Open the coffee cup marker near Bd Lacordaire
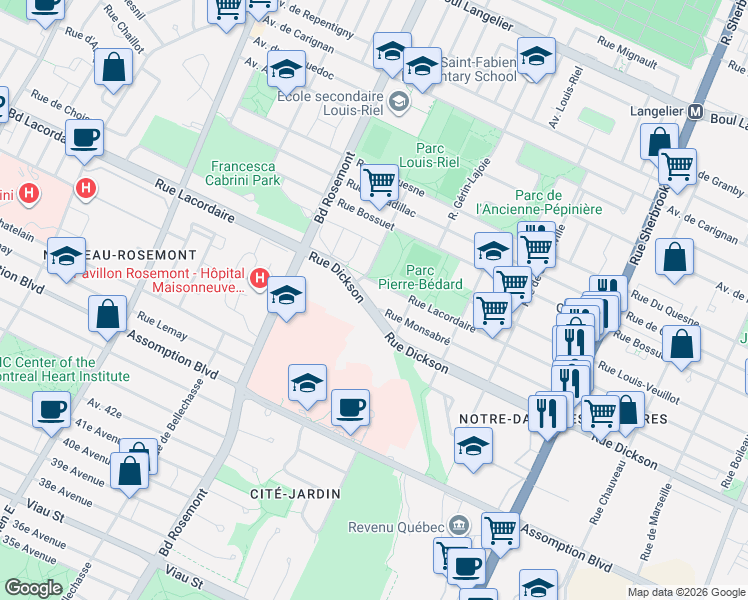Viewport: 748px width, 600px height. pos(84,137)
